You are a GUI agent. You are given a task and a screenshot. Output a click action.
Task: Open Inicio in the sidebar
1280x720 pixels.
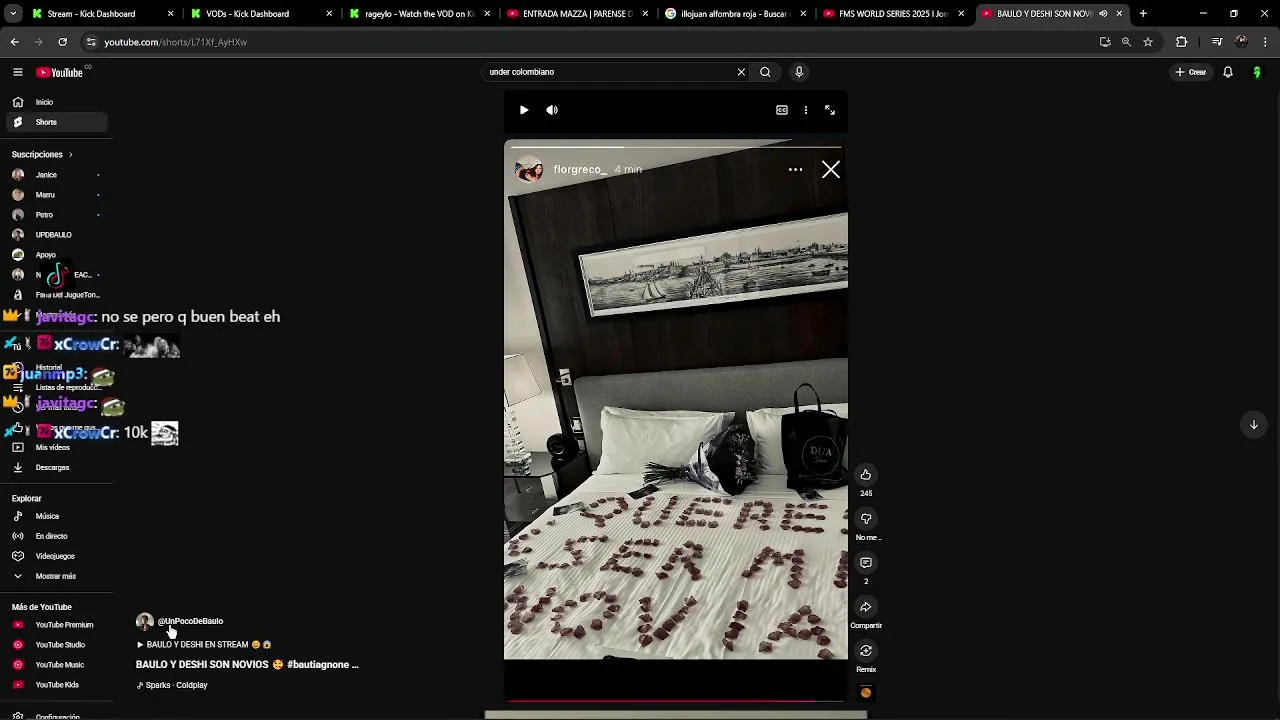[56, 102]
